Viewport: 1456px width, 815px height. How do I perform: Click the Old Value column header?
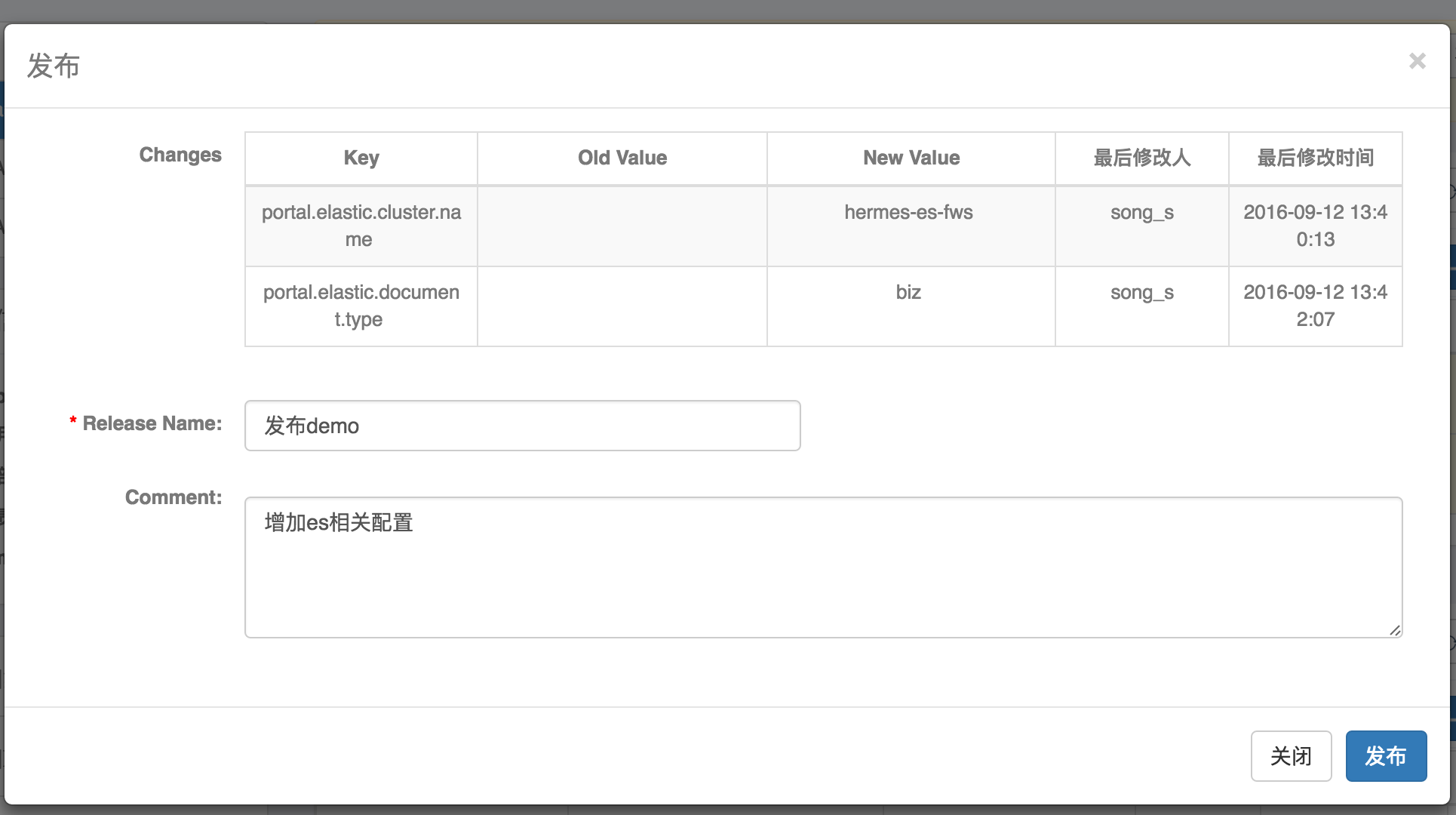point(622,158)
